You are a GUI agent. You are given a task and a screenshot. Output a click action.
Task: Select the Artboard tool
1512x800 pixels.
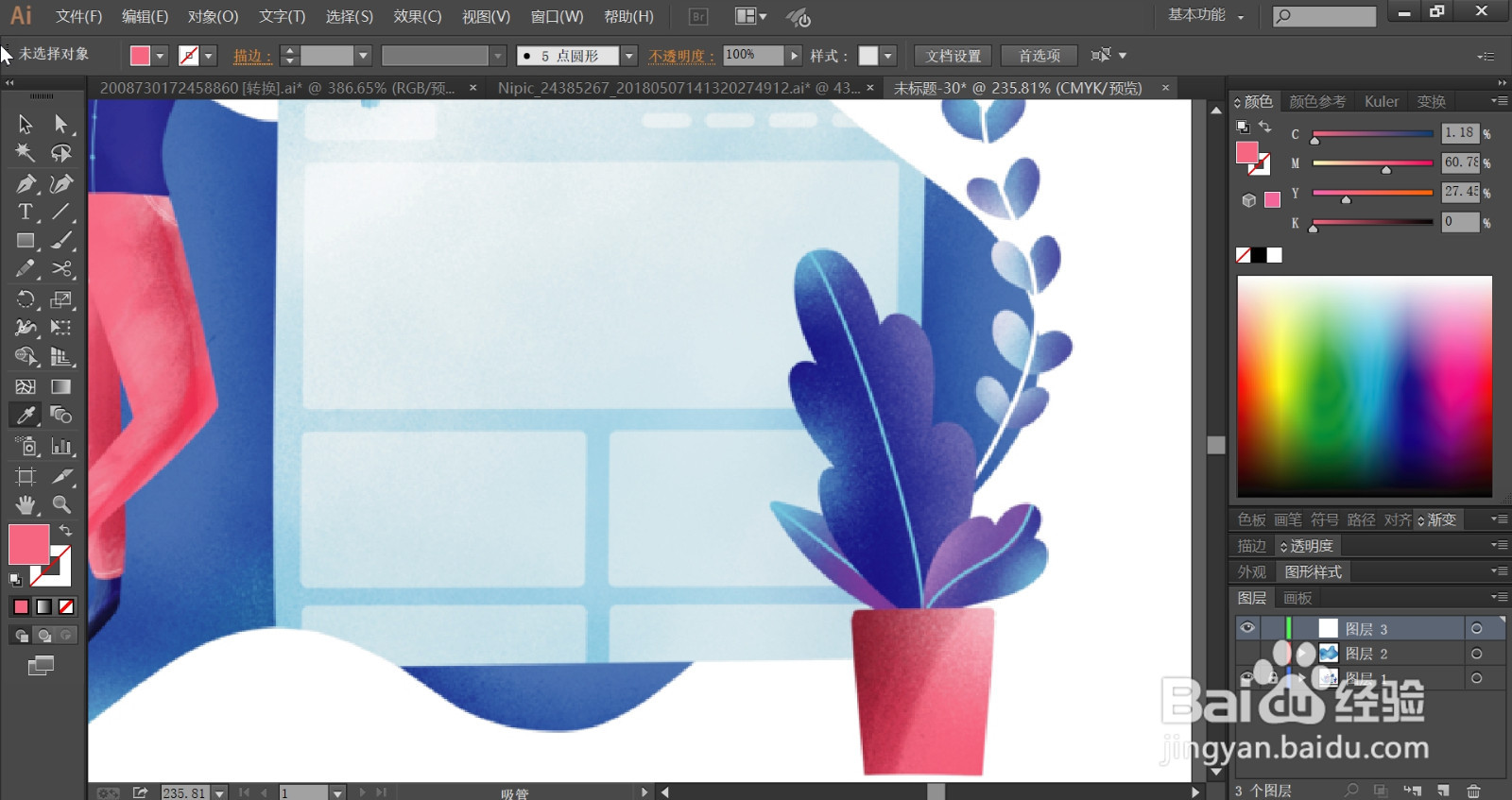(26, 476)
